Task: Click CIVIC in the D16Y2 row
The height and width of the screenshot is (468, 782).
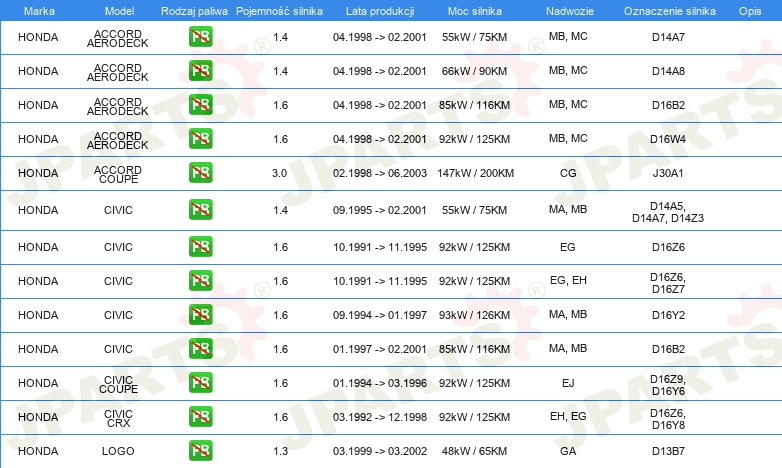Action: (118, 315)
